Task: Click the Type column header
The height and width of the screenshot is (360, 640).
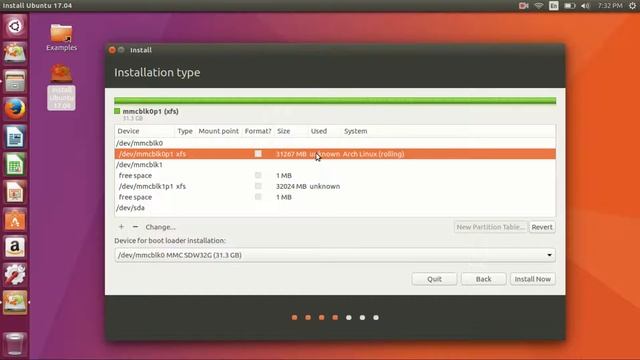Action: click(185, 131)
